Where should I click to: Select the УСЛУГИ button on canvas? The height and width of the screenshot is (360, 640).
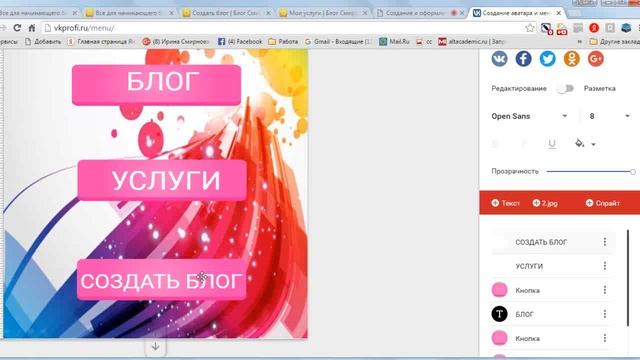click(162, 180)
